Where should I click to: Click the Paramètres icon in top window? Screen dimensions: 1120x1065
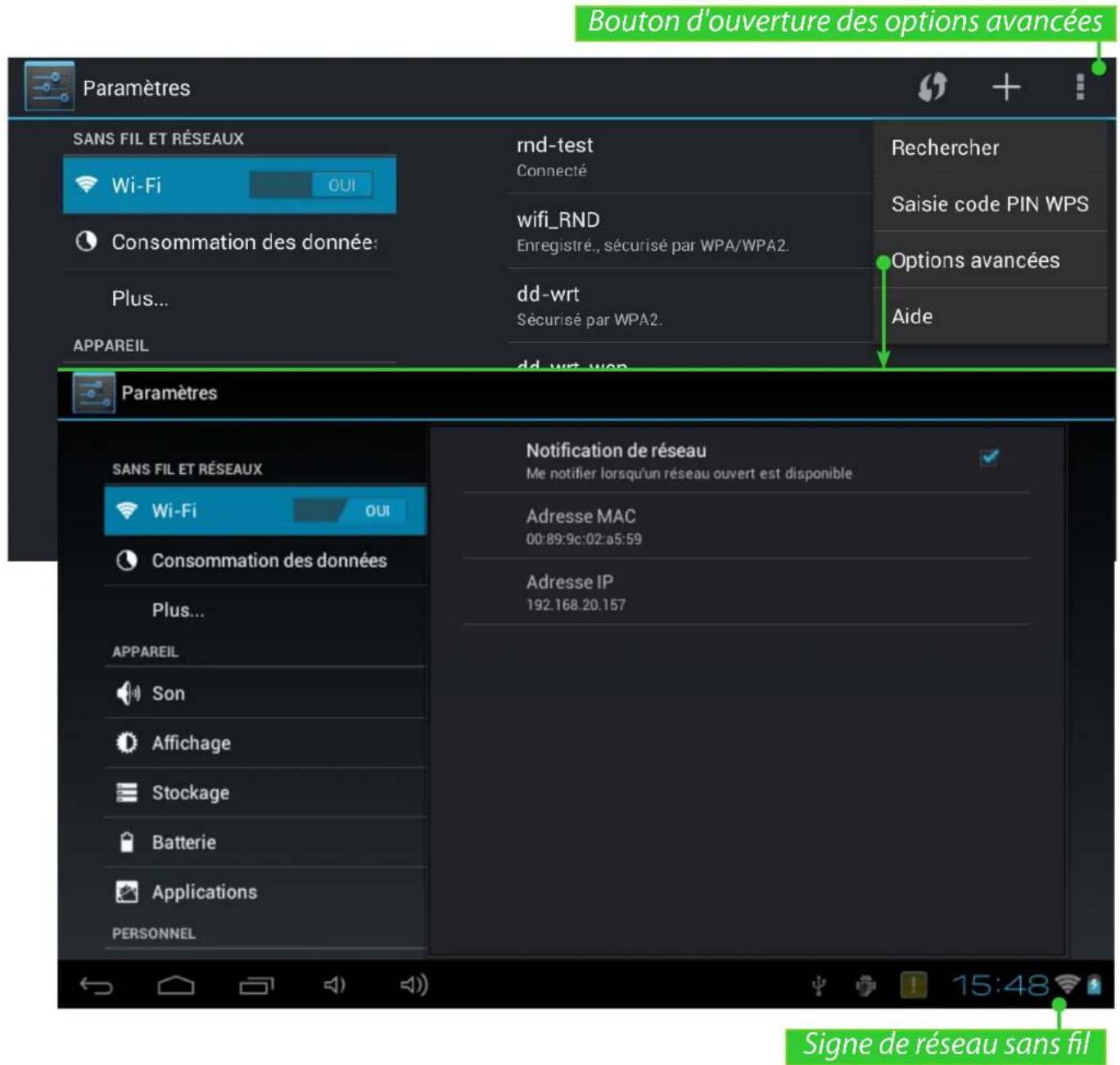[49, 86]
